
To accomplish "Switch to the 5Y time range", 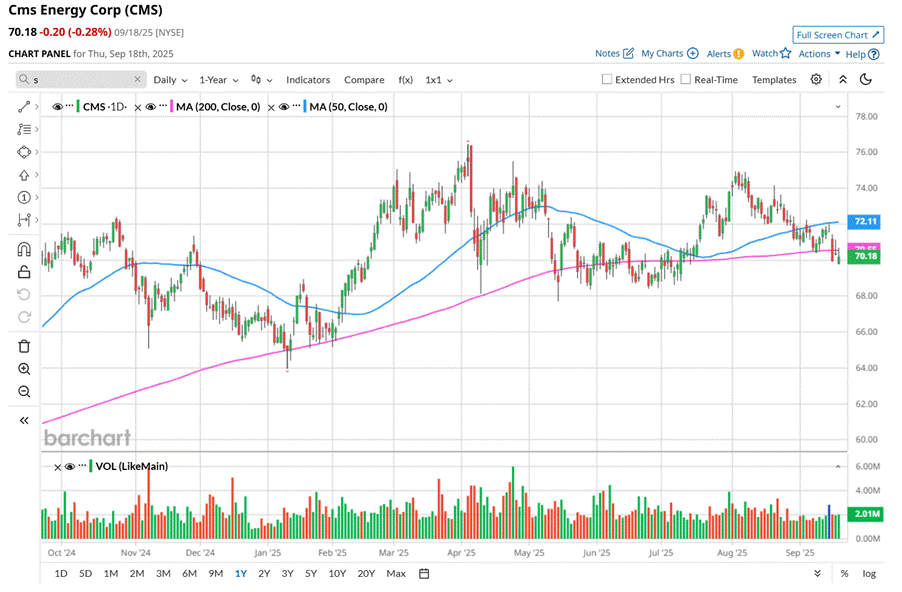I will (311, 573).
